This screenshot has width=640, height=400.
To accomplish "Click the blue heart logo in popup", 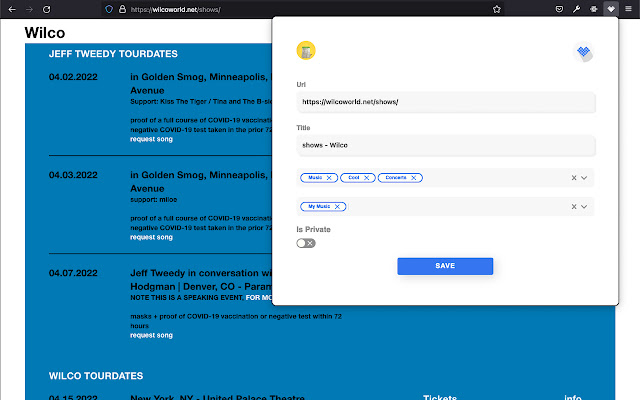I will point(584,52).
